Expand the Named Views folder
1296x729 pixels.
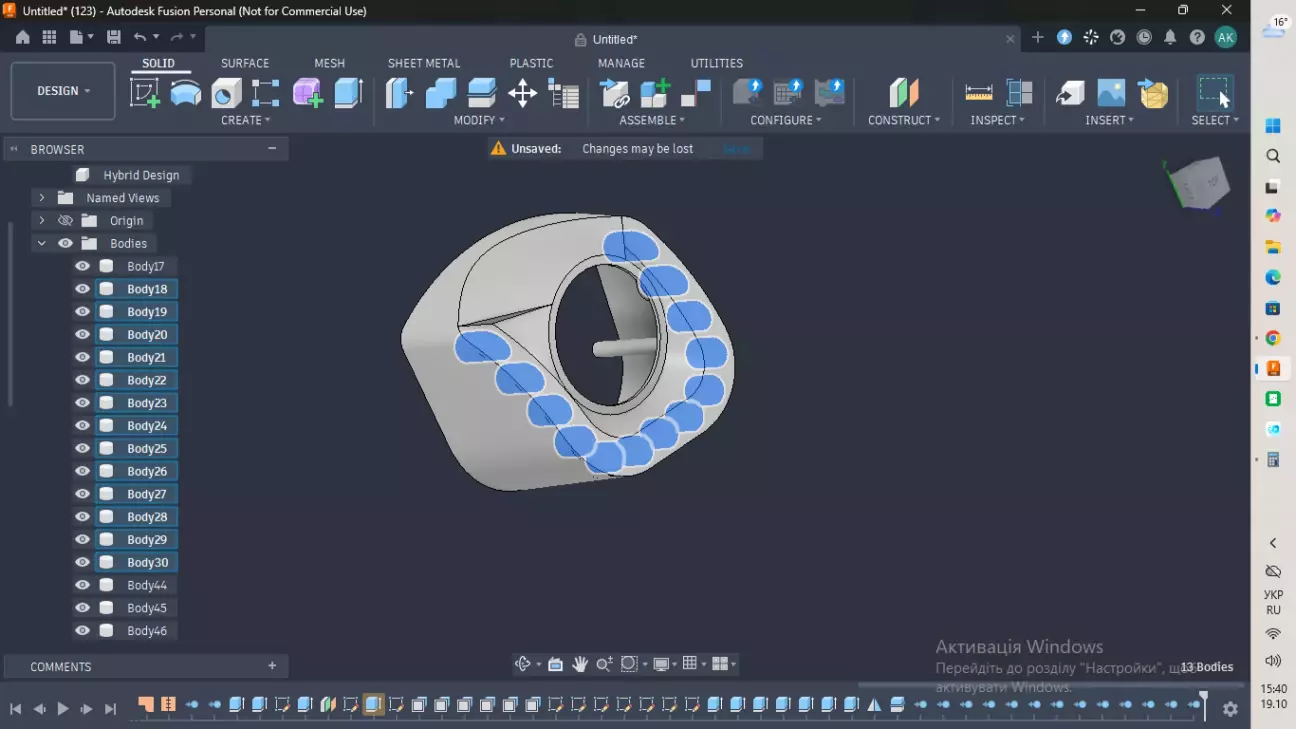click(42, 198)
